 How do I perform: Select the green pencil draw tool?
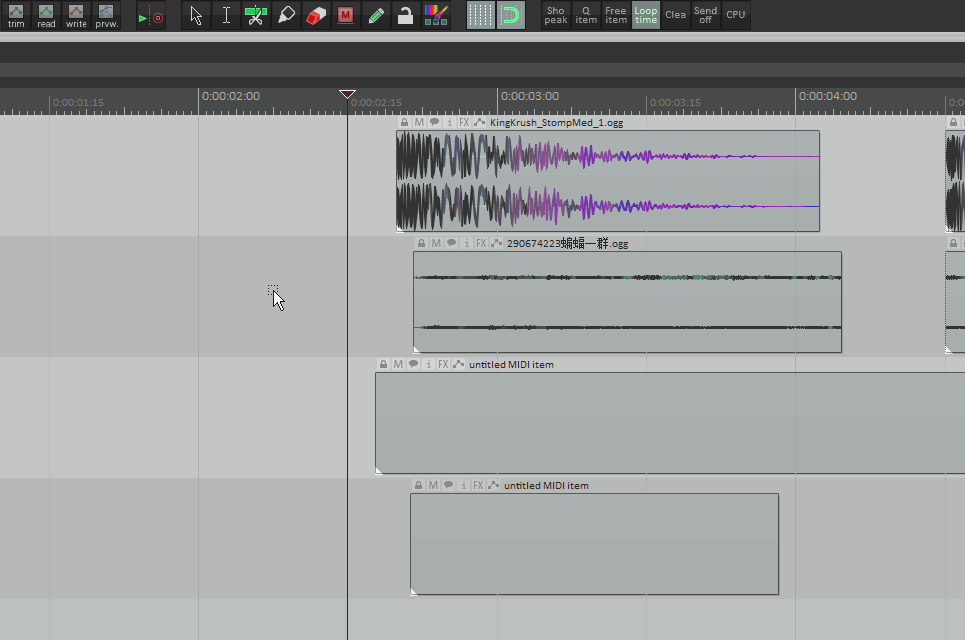[x=375, y=15]
